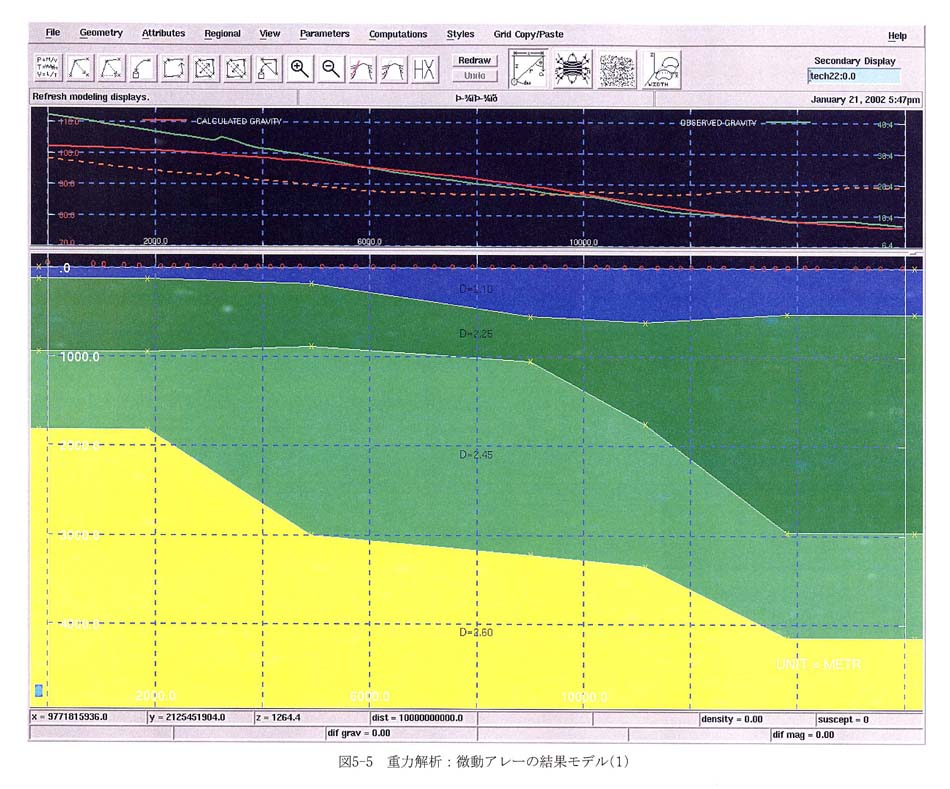Open the magnetic field lines icon
The height and width of the screenshot is (789, 950).
coord(572,69)
